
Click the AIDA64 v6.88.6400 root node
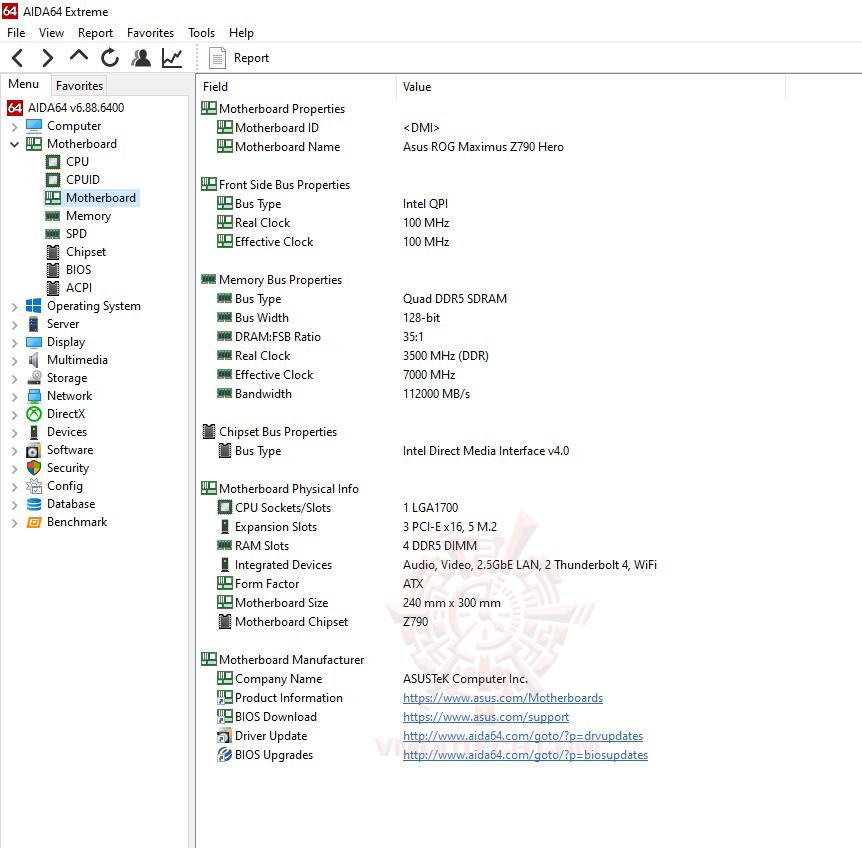click(x=76, y=108)
